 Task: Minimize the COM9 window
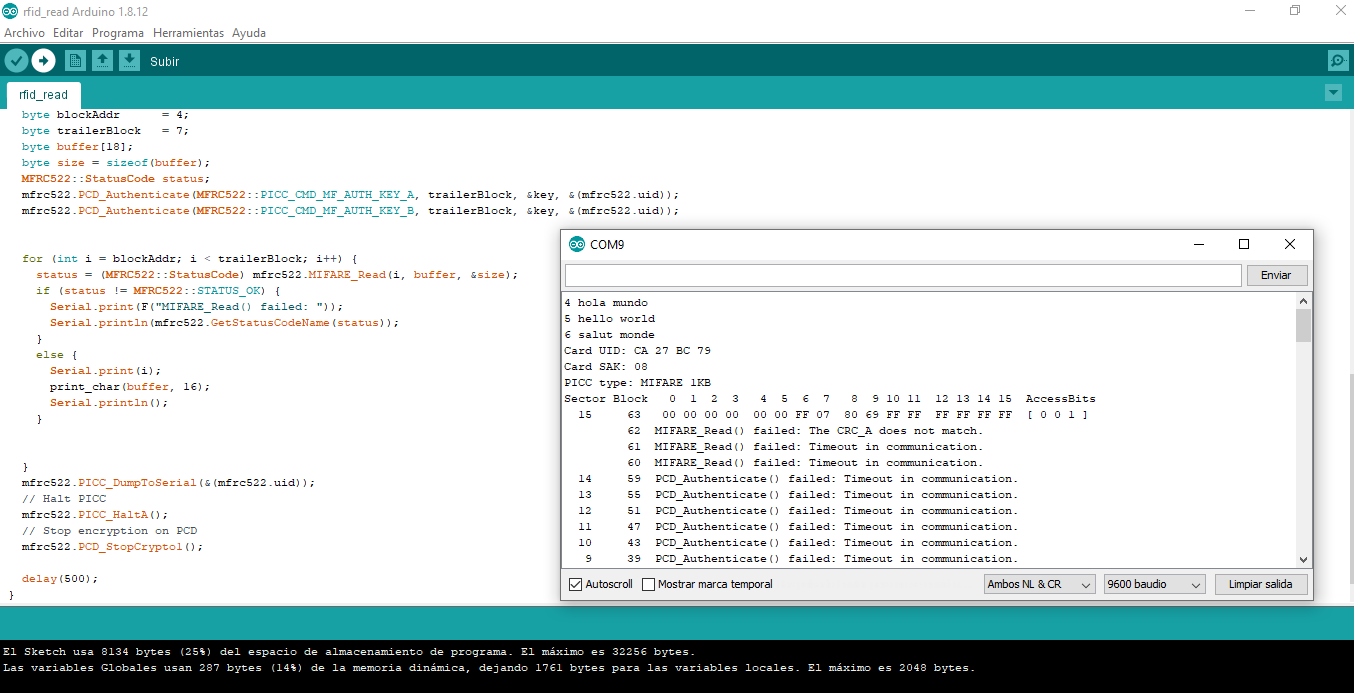[x=1198, y=244]
